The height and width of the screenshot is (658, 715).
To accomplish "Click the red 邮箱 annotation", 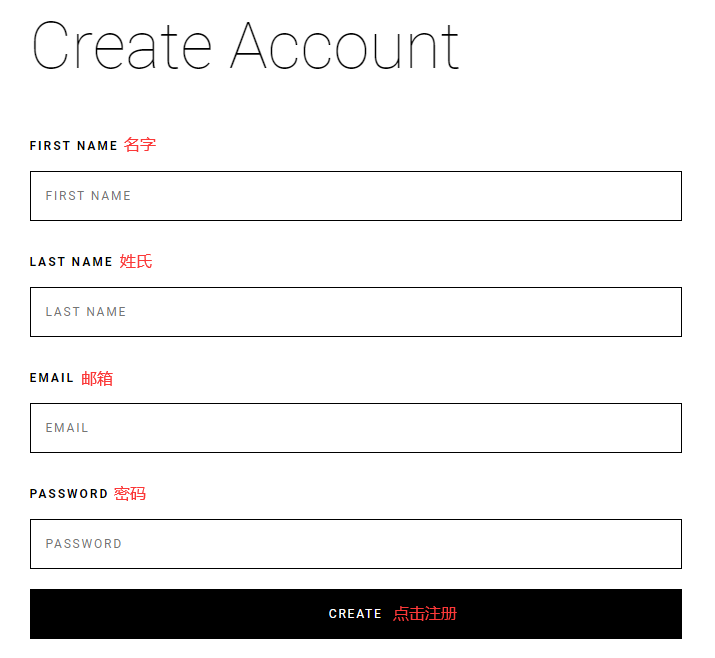I will click(x=97, y=378).
